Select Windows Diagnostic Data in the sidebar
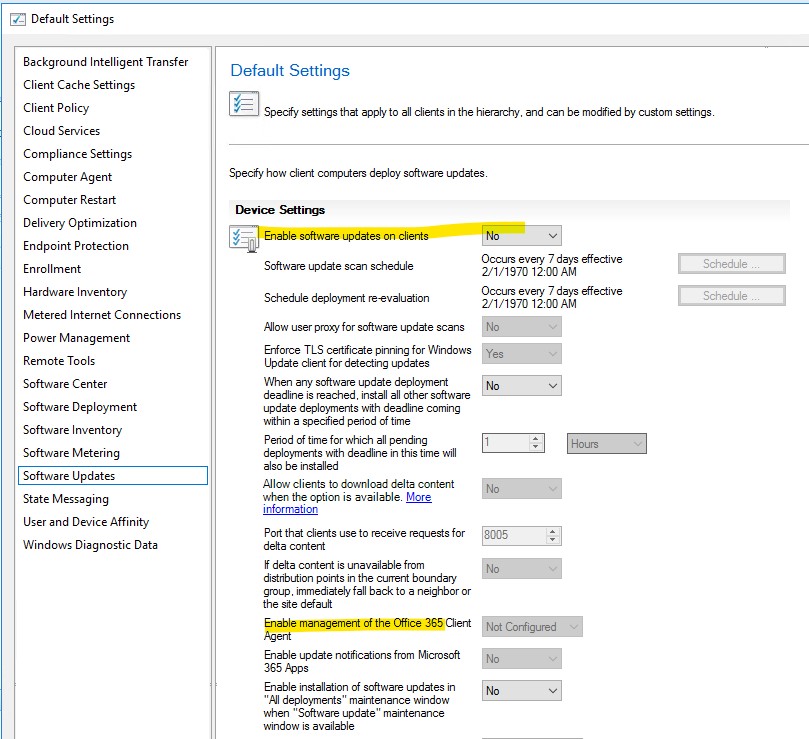The image size is (809, 739). (x=89, y=545)
